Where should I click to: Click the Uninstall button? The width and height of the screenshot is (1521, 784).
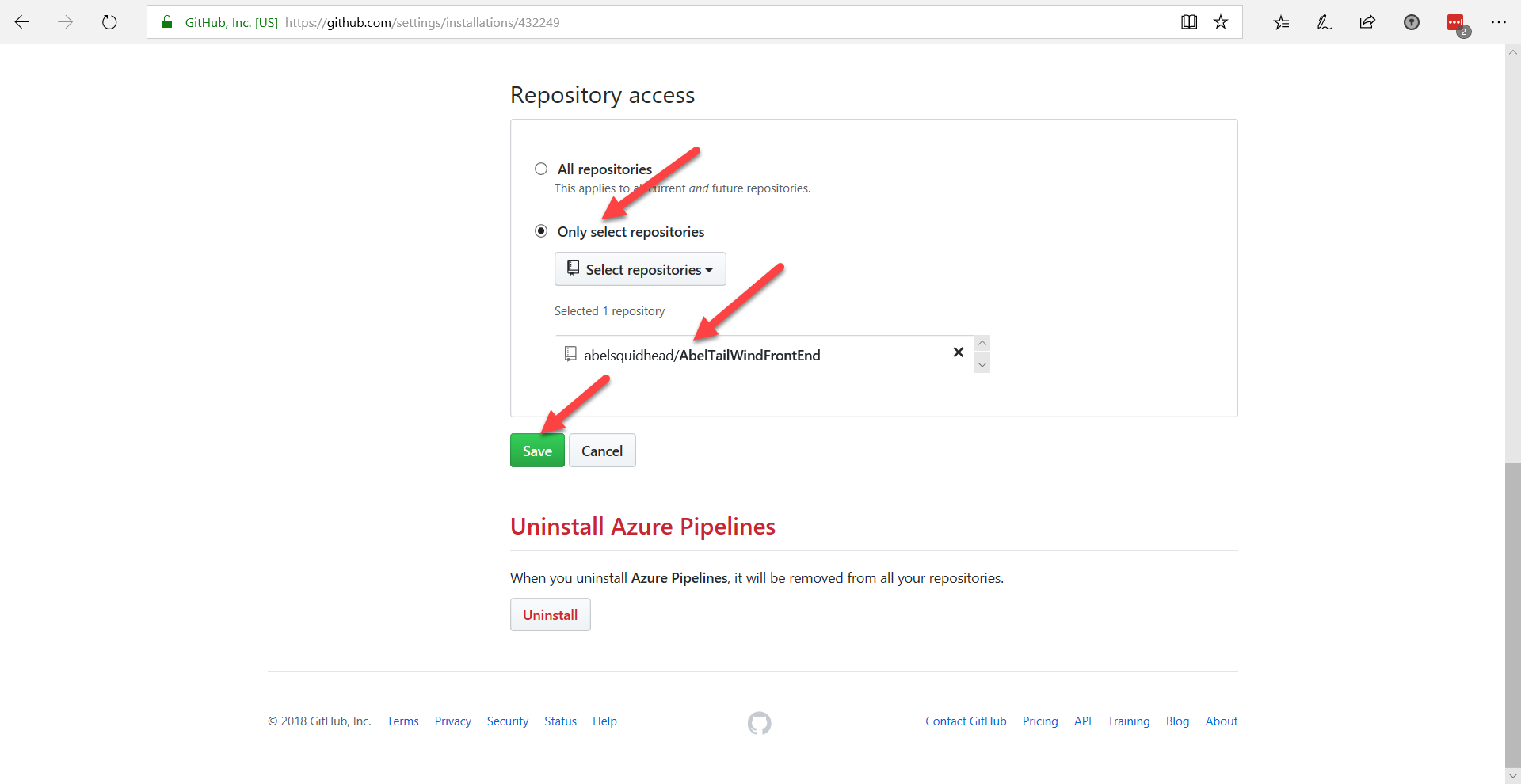click(x=551, y=615)
